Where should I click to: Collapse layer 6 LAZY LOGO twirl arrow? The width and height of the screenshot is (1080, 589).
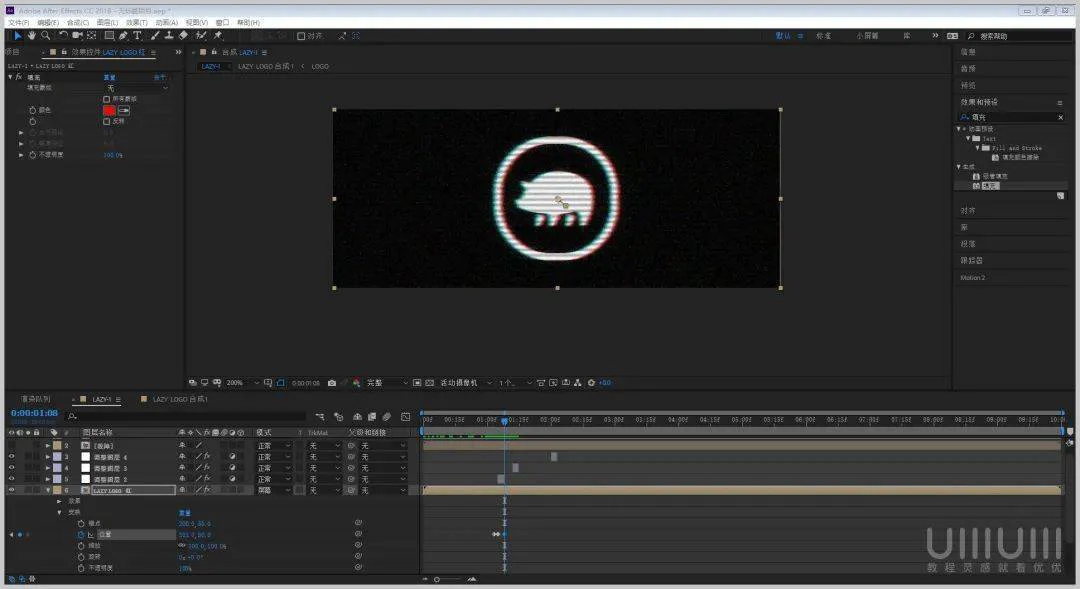coord(48,490)
